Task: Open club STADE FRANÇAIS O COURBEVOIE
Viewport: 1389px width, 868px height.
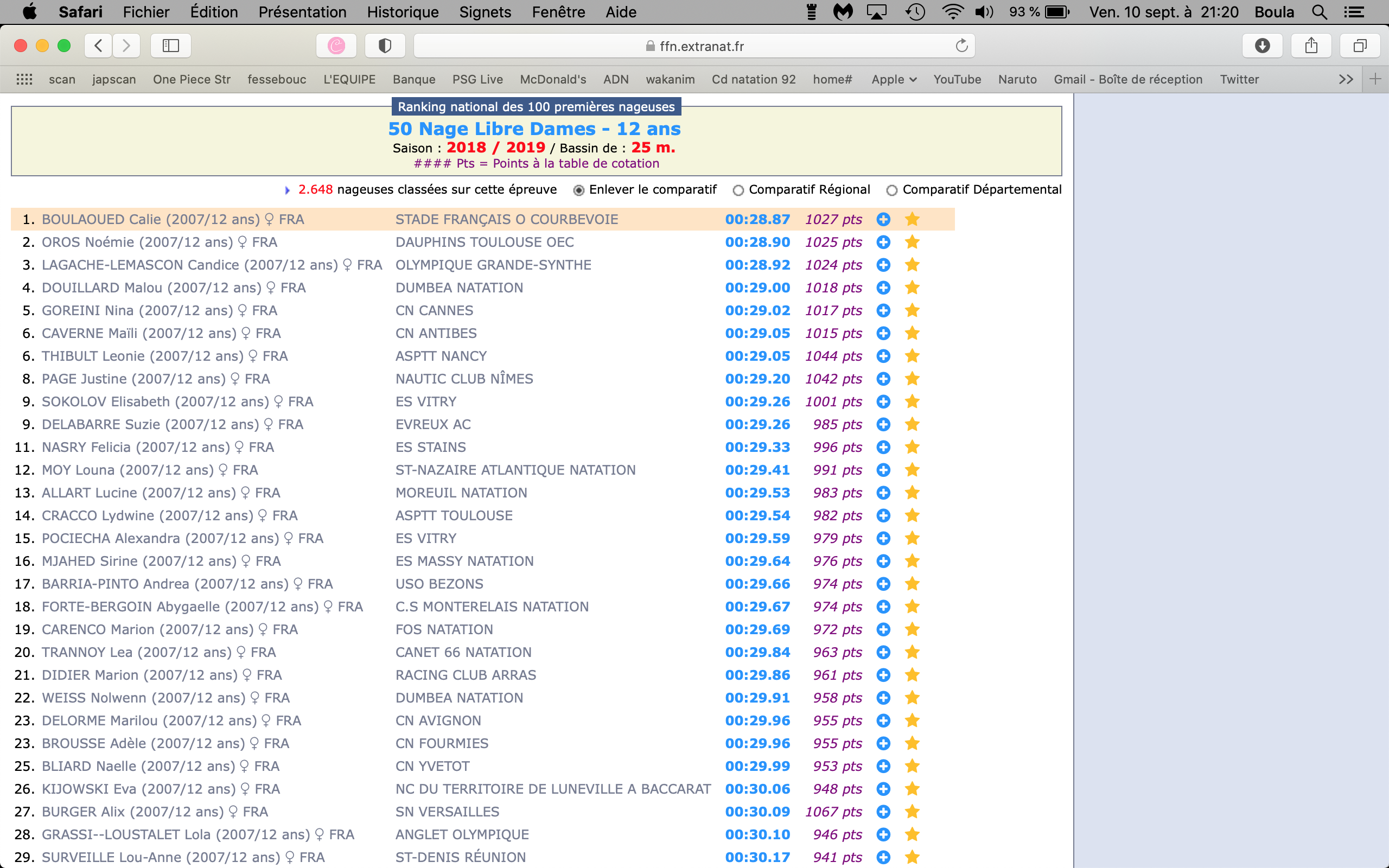Action: click(507, 219)
